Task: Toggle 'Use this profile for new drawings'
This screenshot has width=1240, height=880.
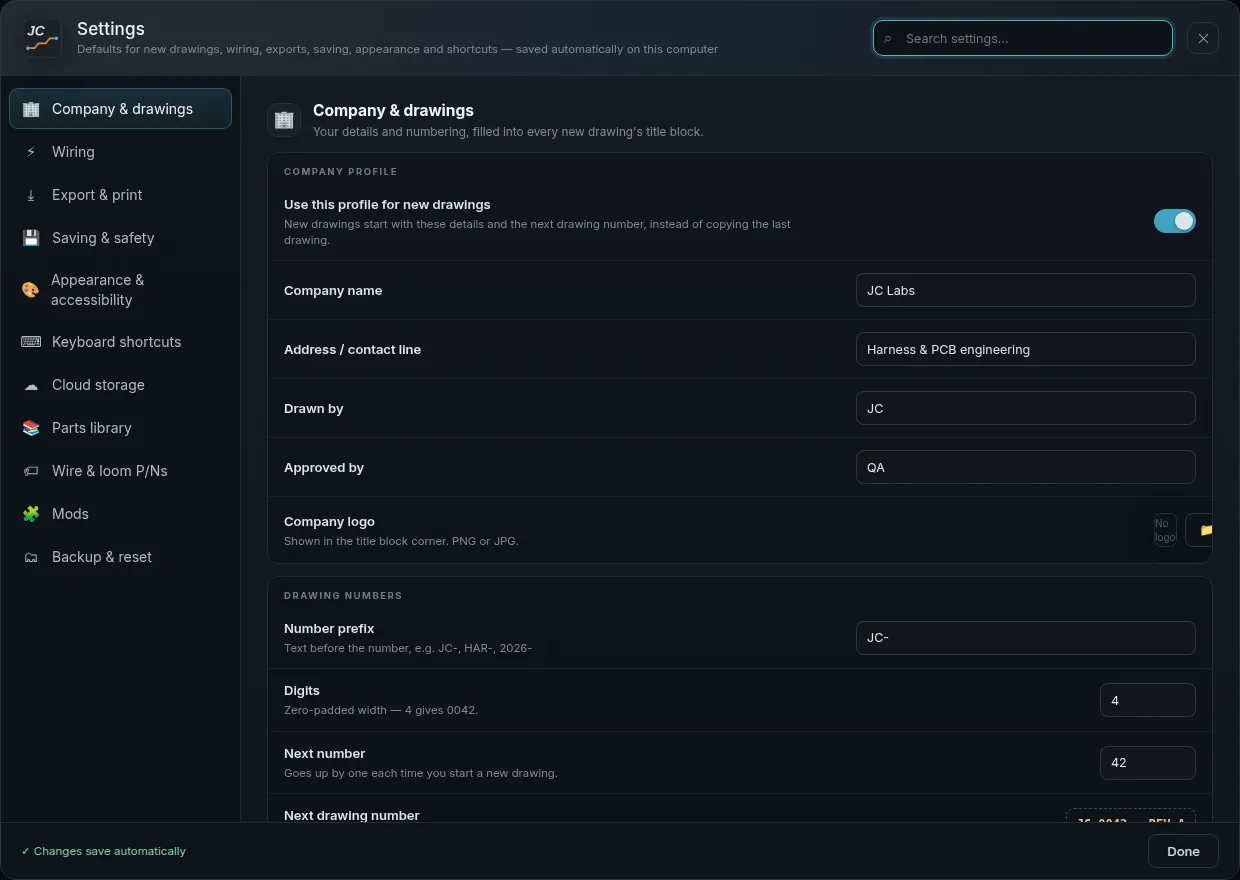Action: point(1175,221)
